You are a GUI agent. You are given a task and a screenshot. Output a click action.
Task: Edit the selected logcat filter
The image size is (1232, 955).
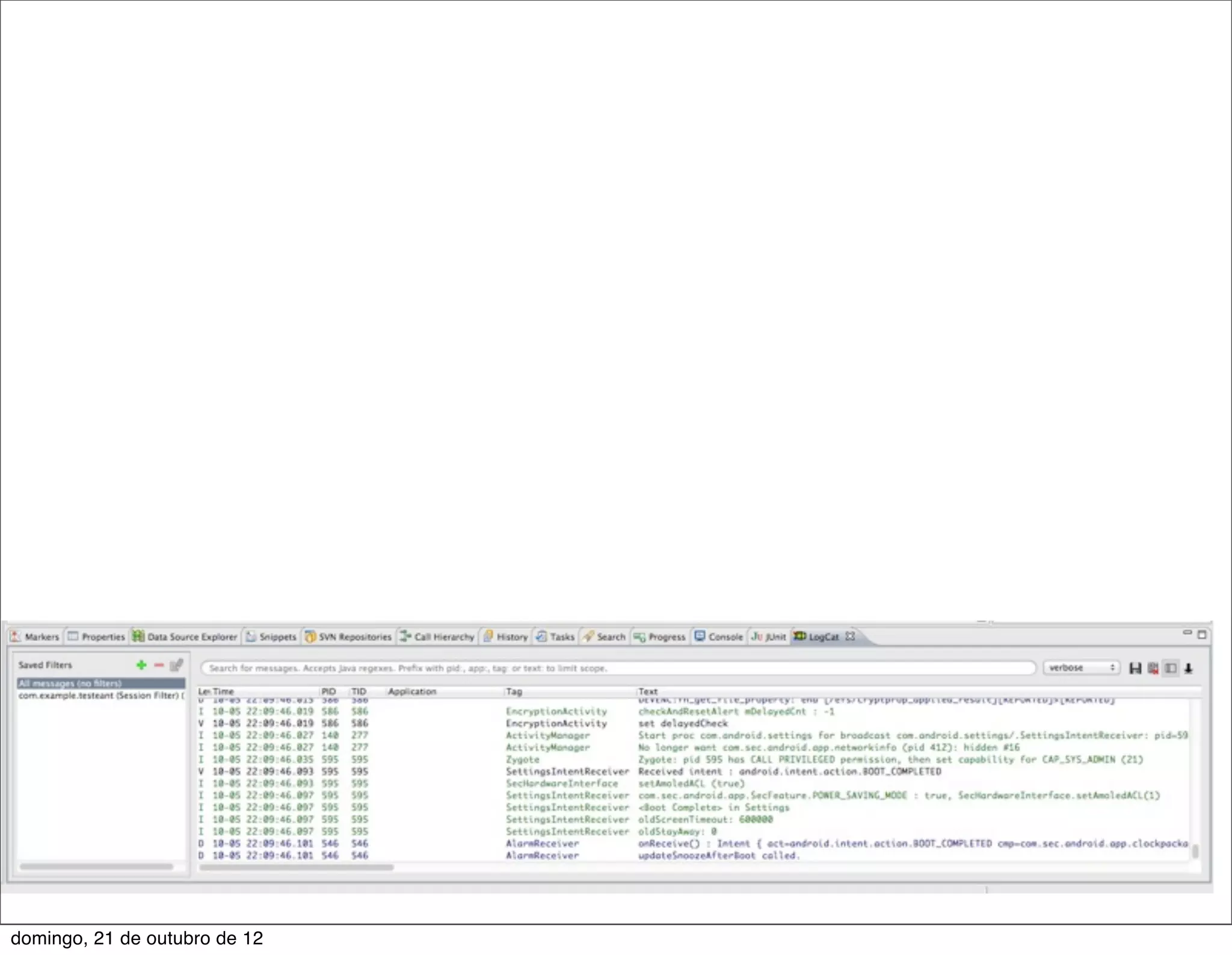pos(176,665)
